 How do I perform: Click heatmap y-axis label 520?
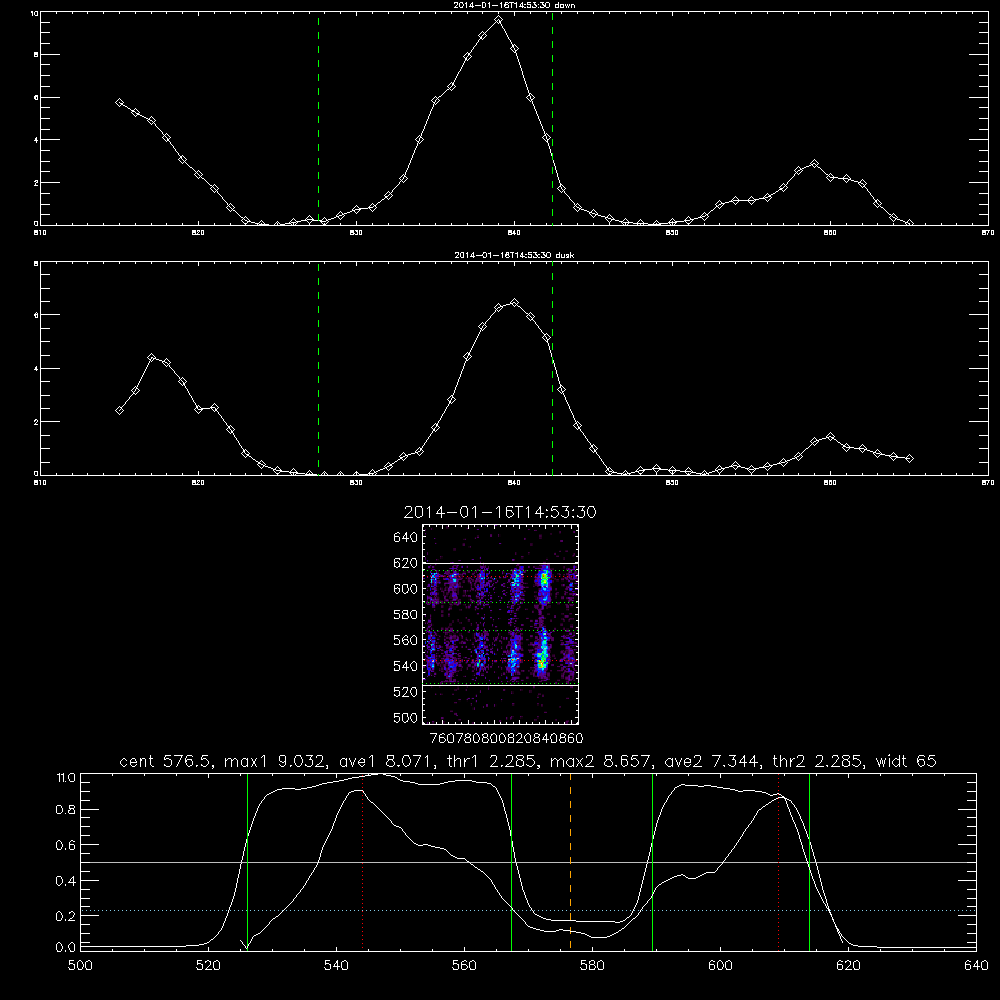405,692
